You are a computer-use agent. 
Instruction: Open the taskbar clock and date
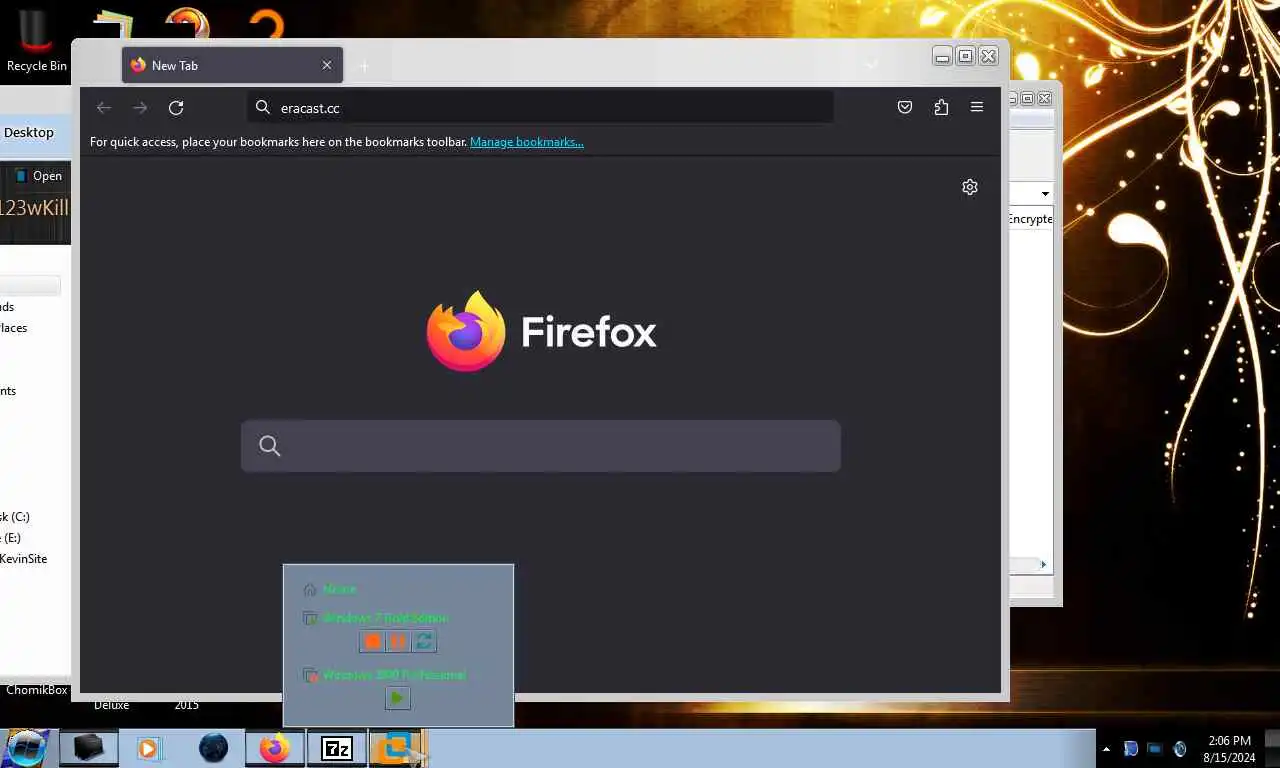click(1229, 749)
